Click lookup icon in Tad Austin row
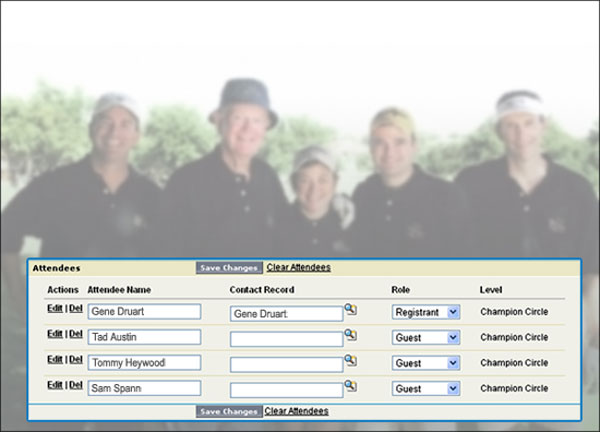 point(350,334)
